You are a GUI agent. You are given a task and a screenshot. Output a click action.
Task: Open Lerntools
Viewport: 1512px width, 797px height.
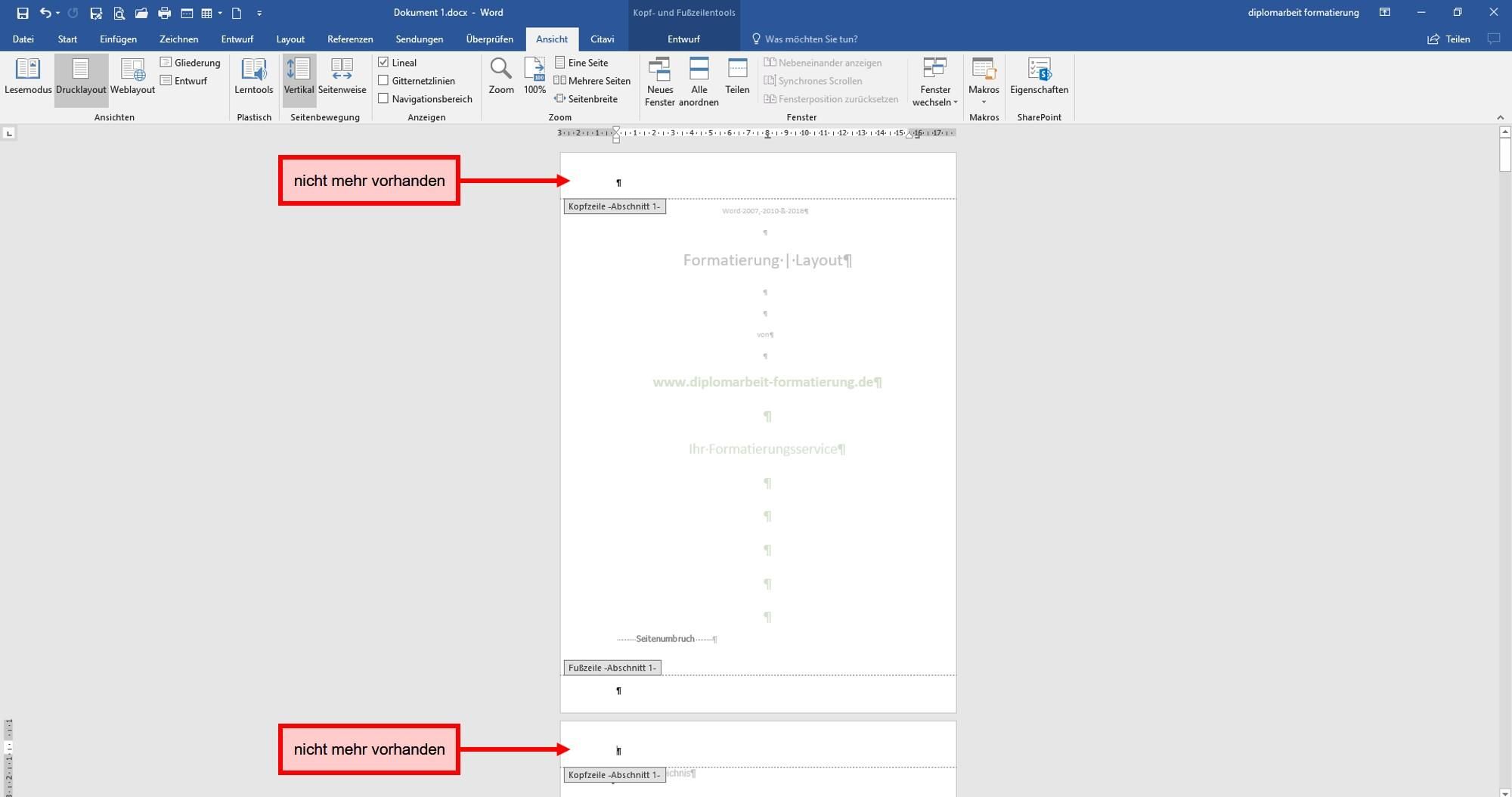click(254, 78)
